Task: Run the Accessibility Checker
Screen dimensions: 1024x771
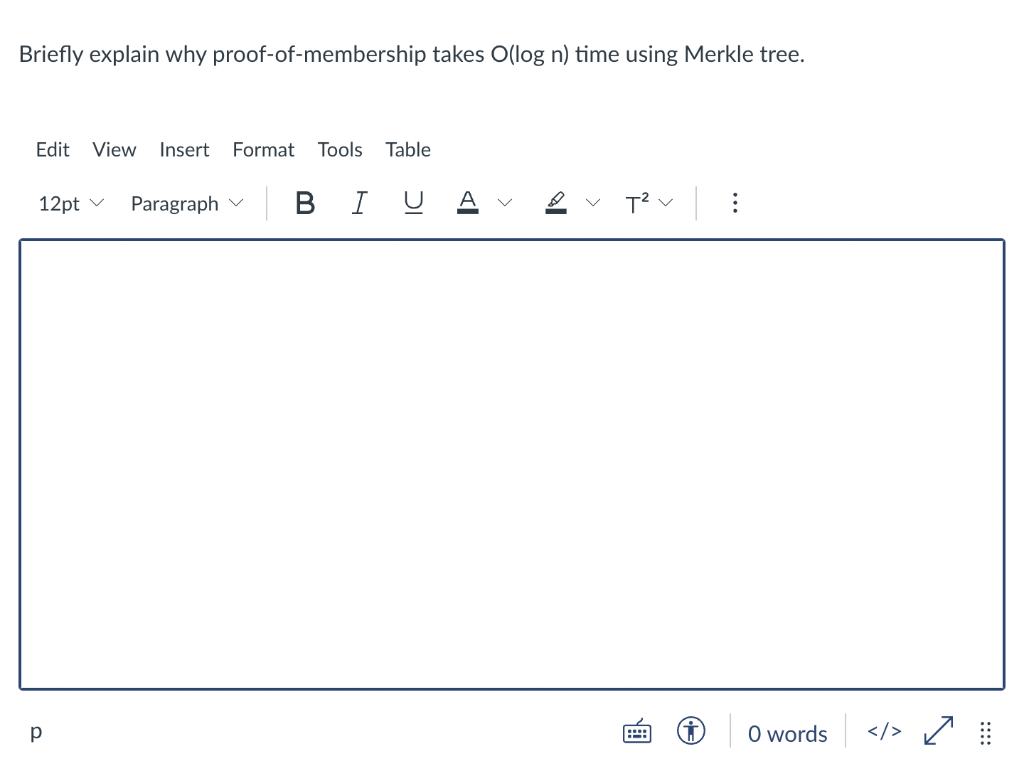Action: (x=691, y=731)
